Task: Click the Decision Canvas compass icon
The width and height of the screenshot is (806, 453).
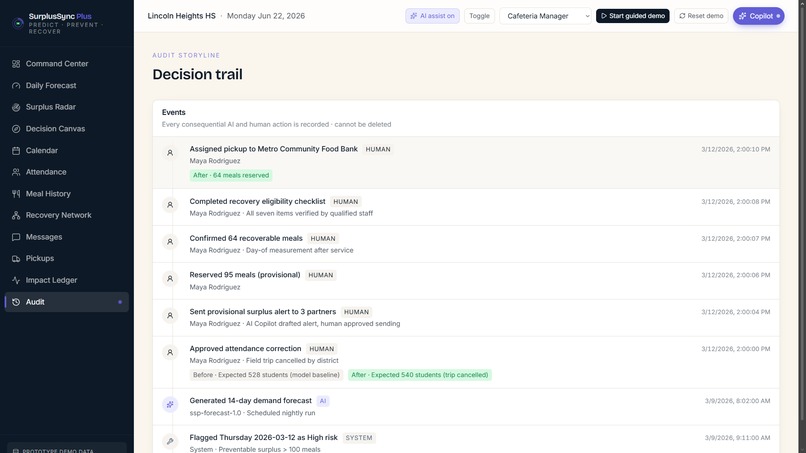Action: pos(16,129)
